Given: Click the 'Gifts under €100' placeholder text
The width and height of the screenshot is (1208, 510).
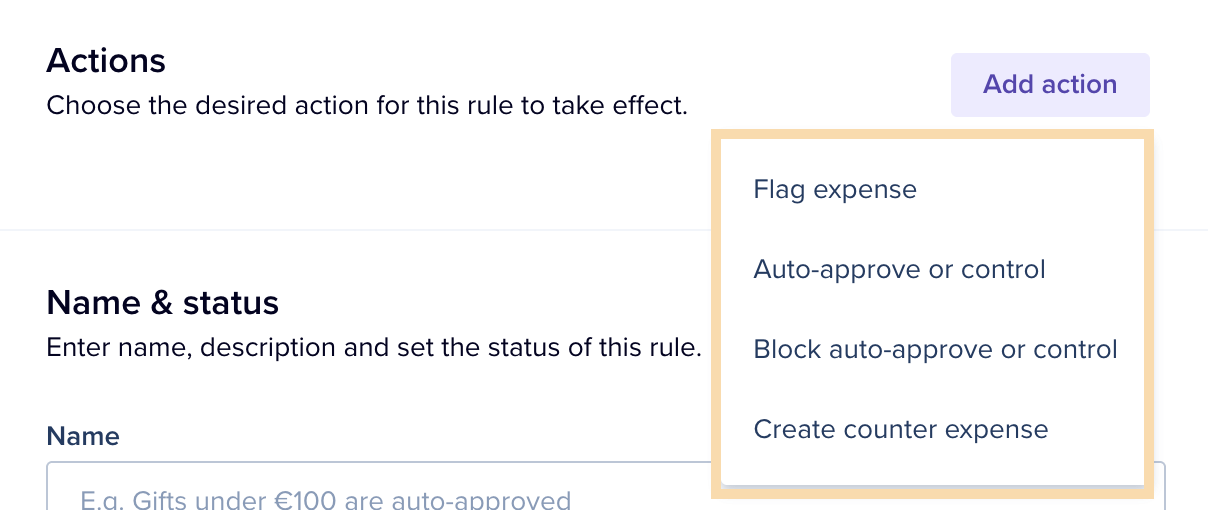Looking at the screenshot, I should click(x=325, y=499).
